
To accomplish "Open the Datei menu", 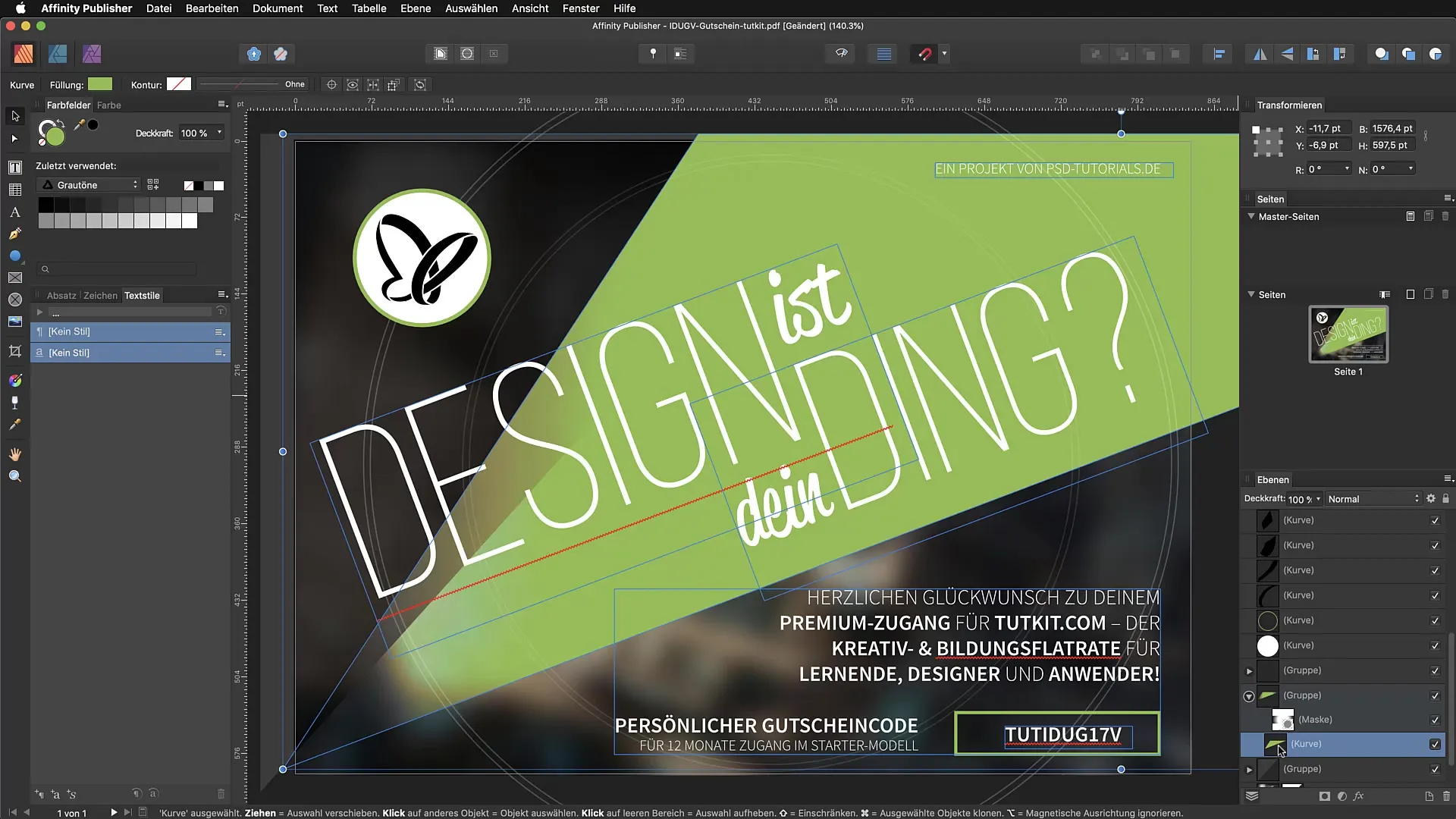I will point(158,8).
